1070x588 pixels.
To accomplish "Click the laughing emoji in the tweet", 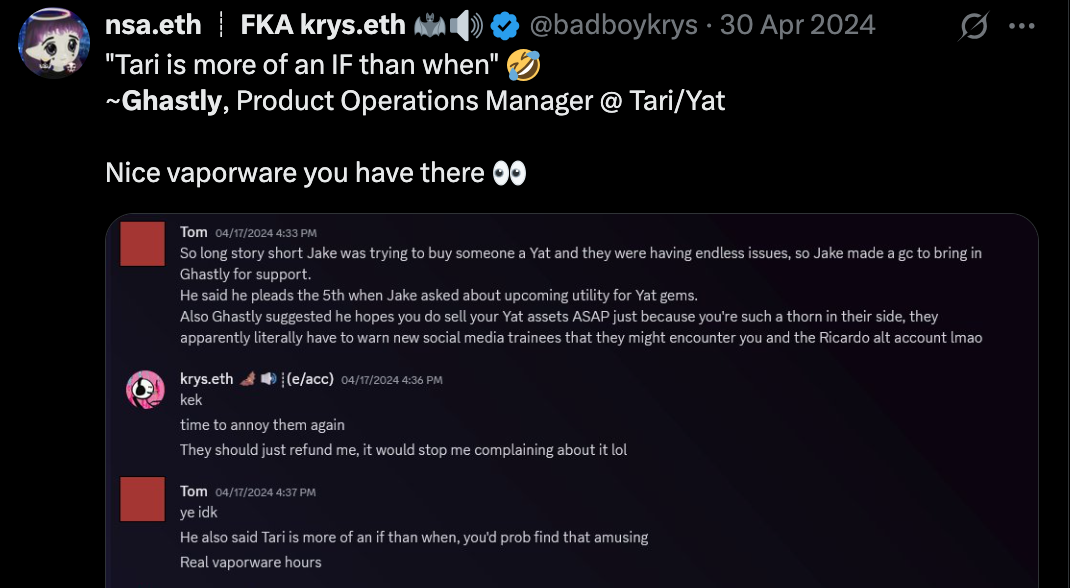I will point(524,65).
